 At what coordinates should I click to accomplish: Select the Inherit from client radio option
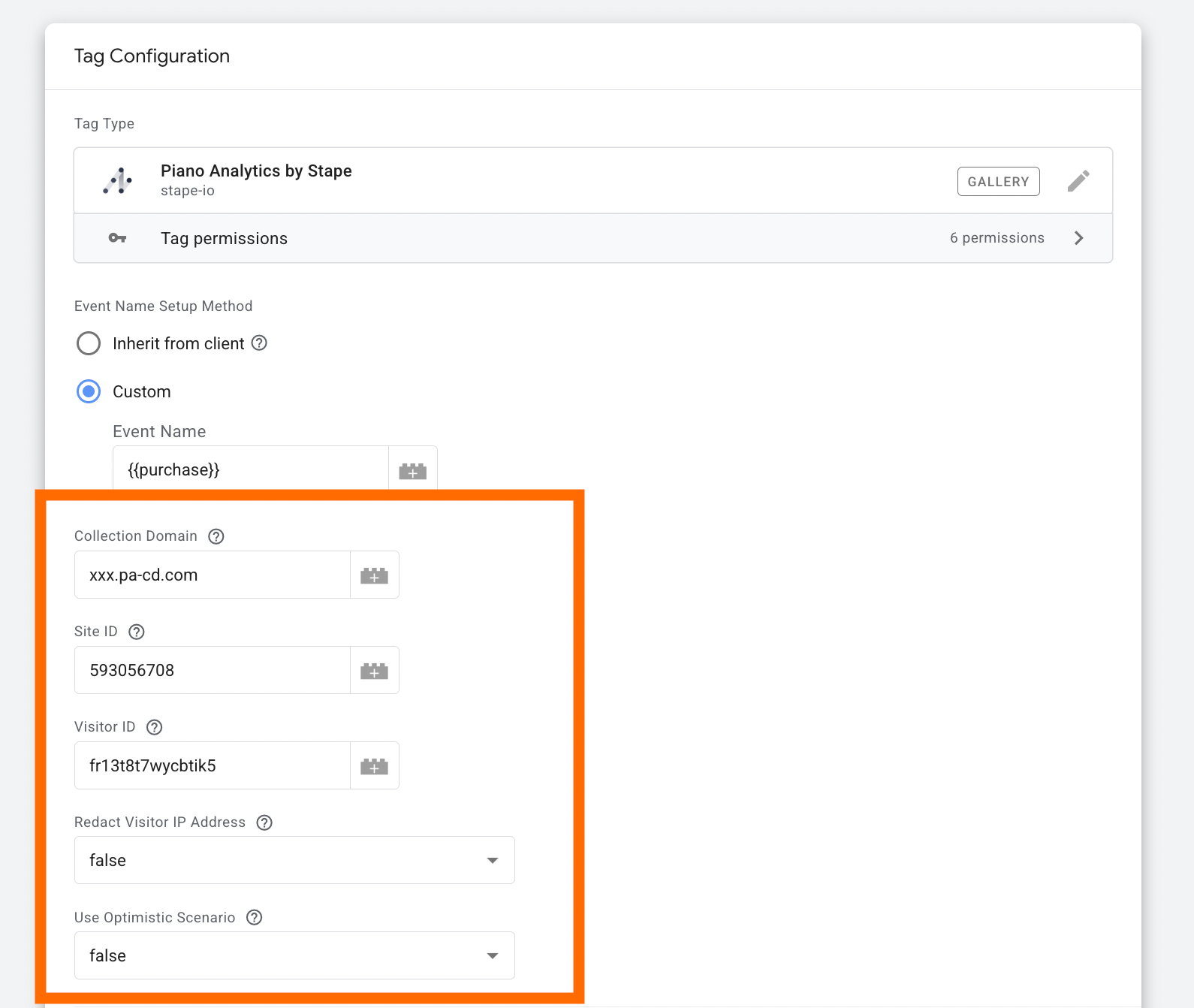(x=89, y=343)
